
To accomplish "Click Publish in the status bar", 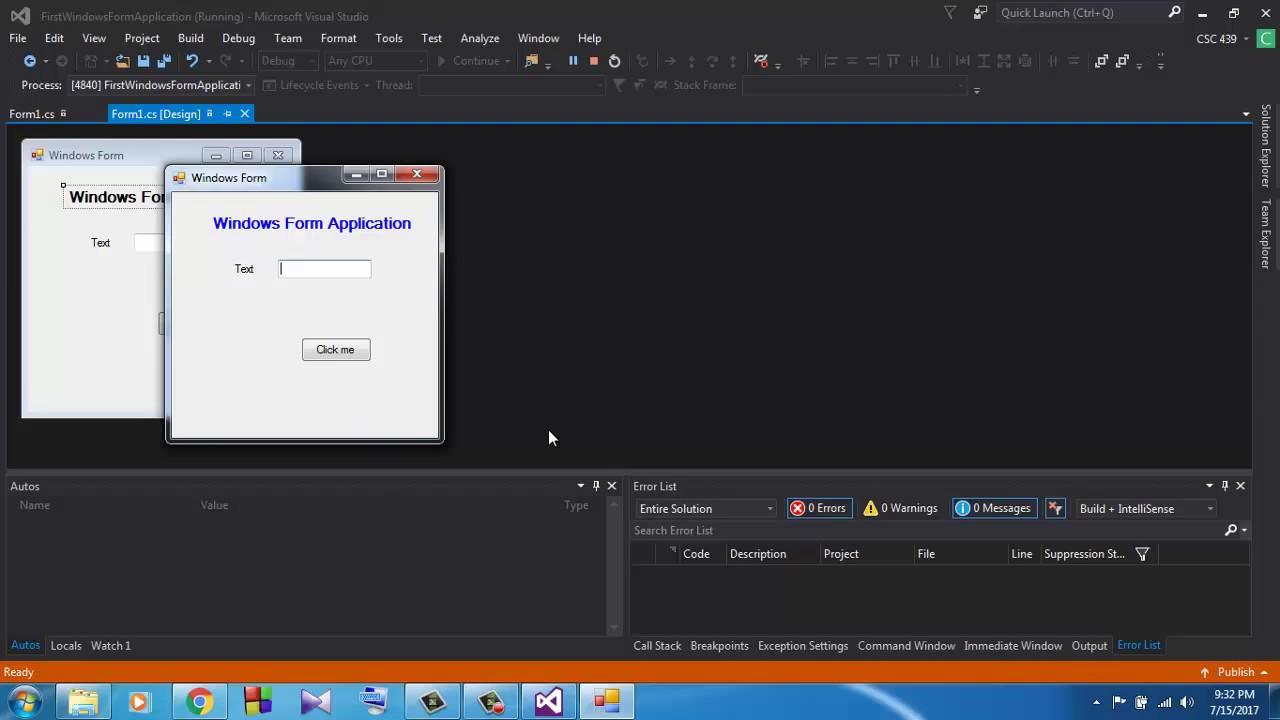I will (x=1236, y=672).
